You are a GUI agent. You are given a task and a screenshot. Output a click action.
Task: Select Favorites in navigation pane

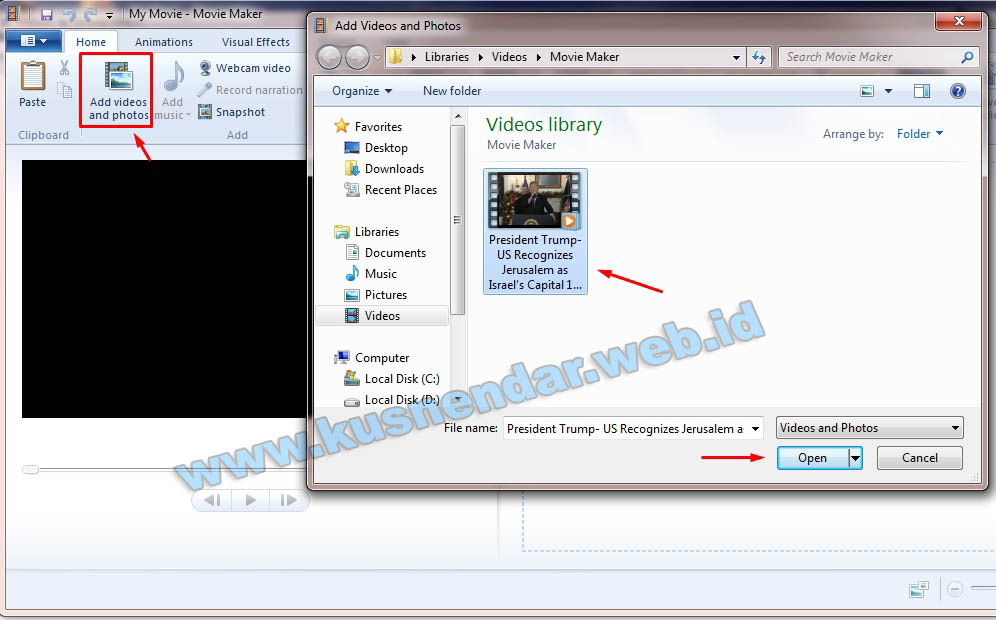click(x=368, y=126)
